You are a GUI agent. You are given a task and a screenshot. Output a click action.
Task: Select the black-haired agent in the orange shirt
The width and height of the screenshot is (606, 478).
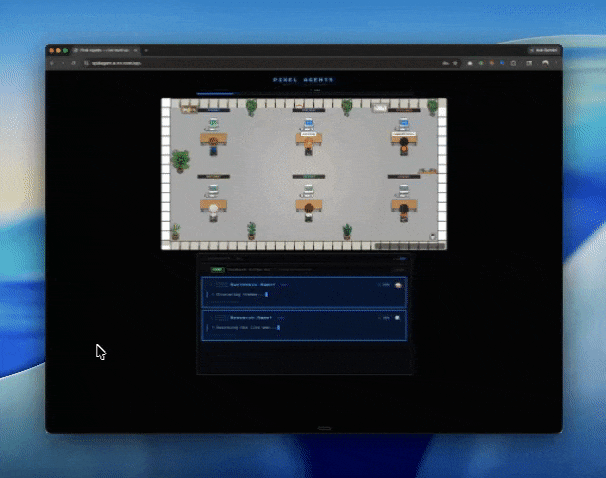[x=404, y=146]
